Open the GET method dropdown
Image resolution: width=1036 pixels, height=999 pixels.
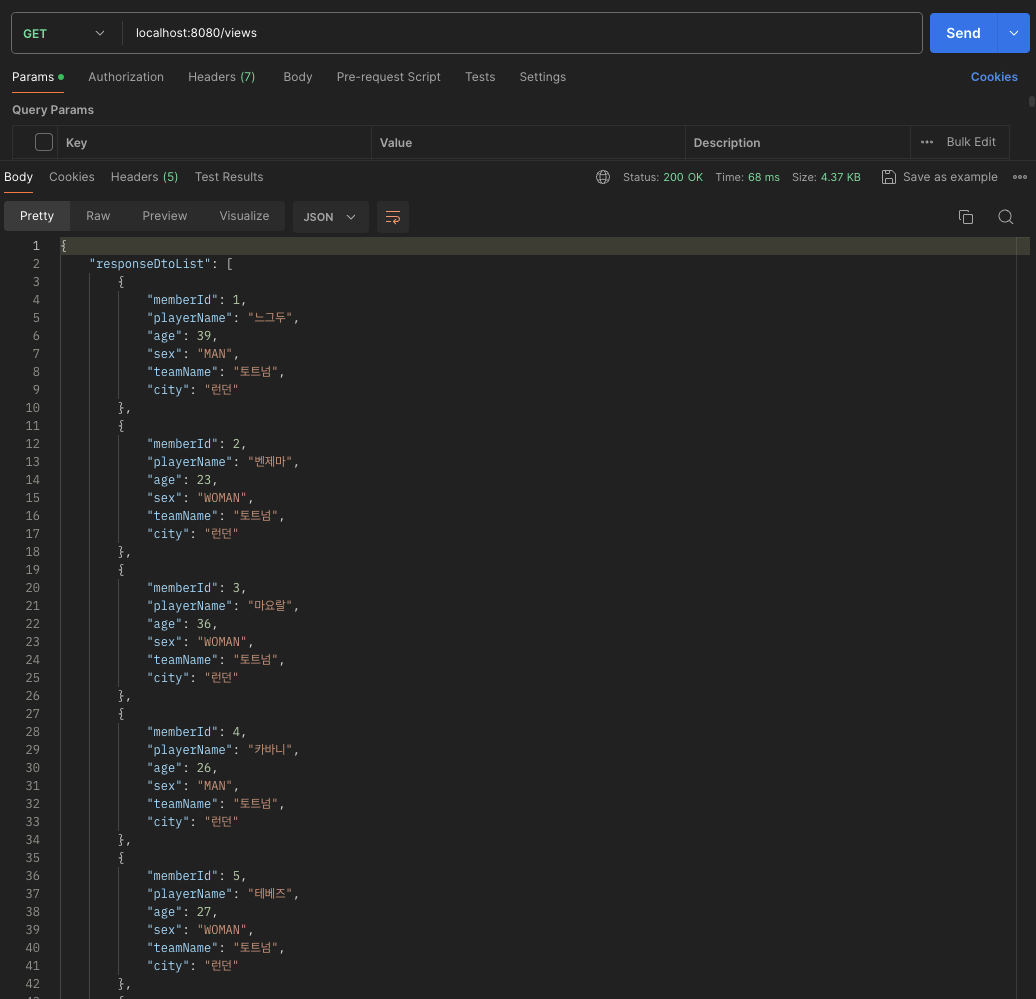(63, 33)
